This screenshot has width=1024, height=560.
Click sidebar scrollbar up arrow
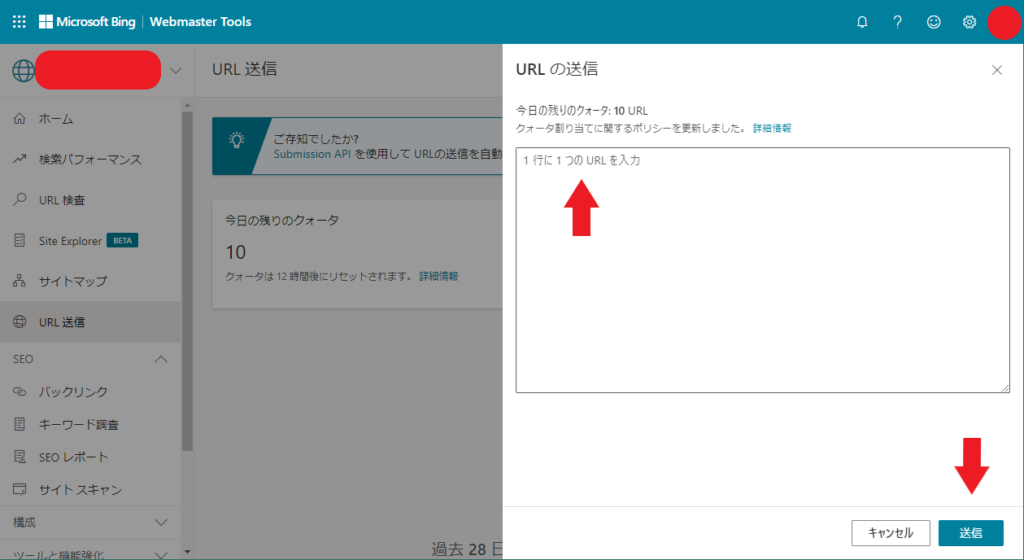187,105
